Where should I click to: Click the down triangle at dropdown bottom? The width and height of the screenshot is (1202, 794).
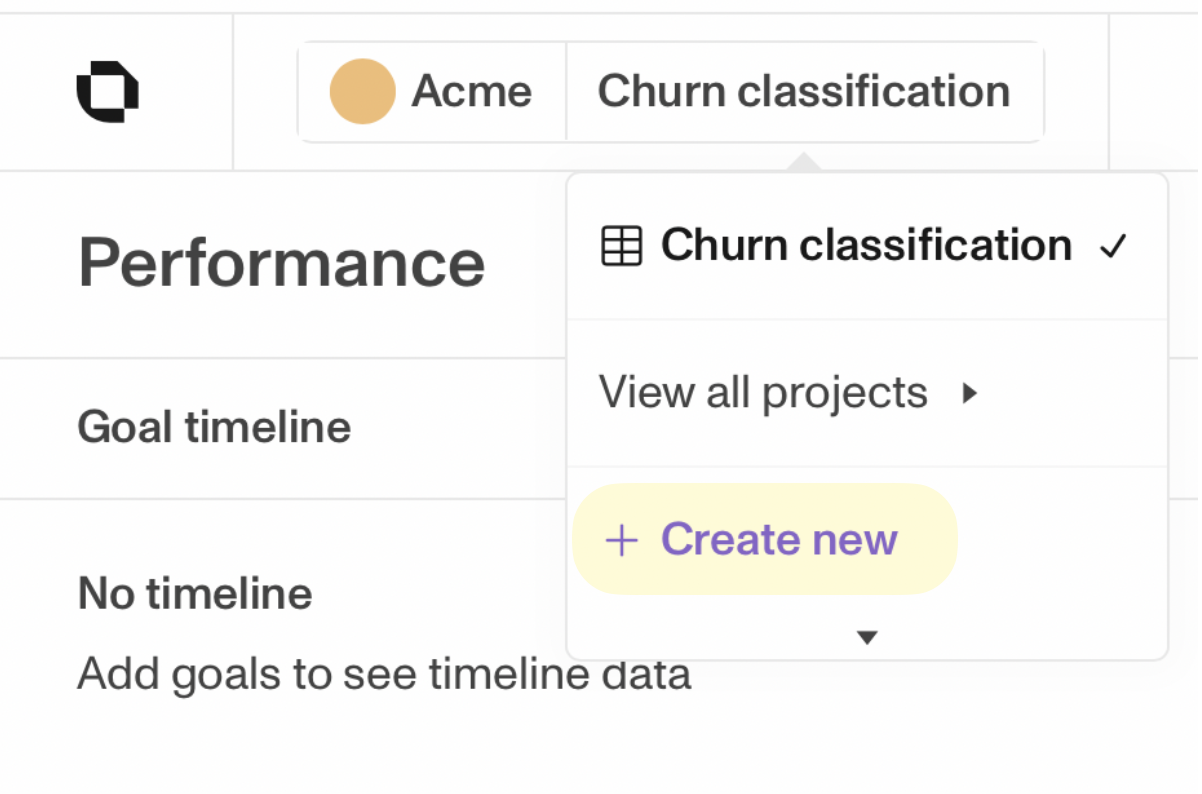point(867,637)
